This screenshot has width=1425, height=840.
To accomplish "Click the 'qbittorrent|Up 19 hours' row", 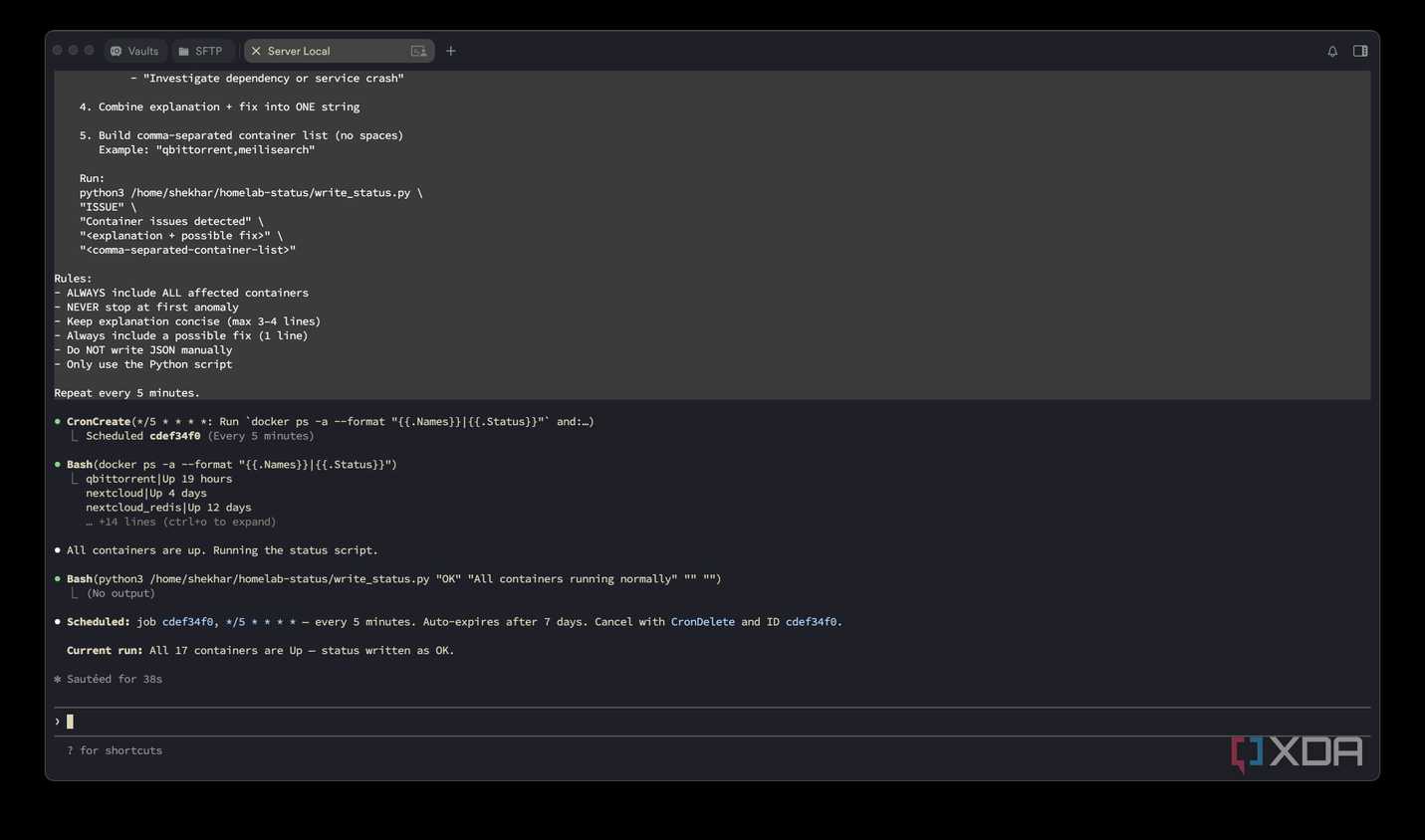I will tap(158, 479).
